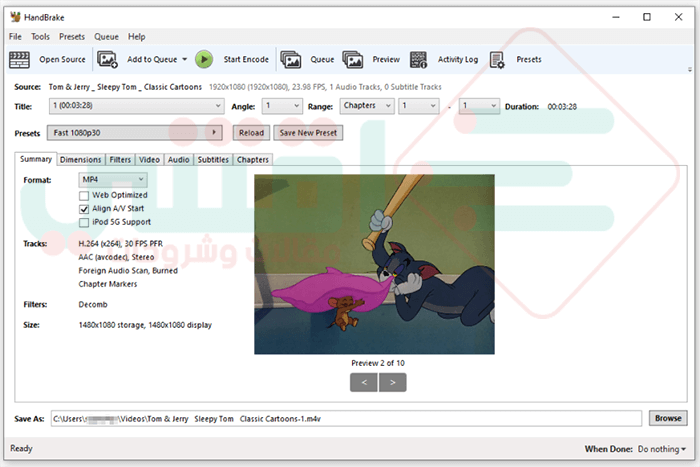Image resolution: width=700 pixels, height=467 pixels.
Task: Click the 'AAC (avcodec), Stereo' track text
Action: click(116, 257)
